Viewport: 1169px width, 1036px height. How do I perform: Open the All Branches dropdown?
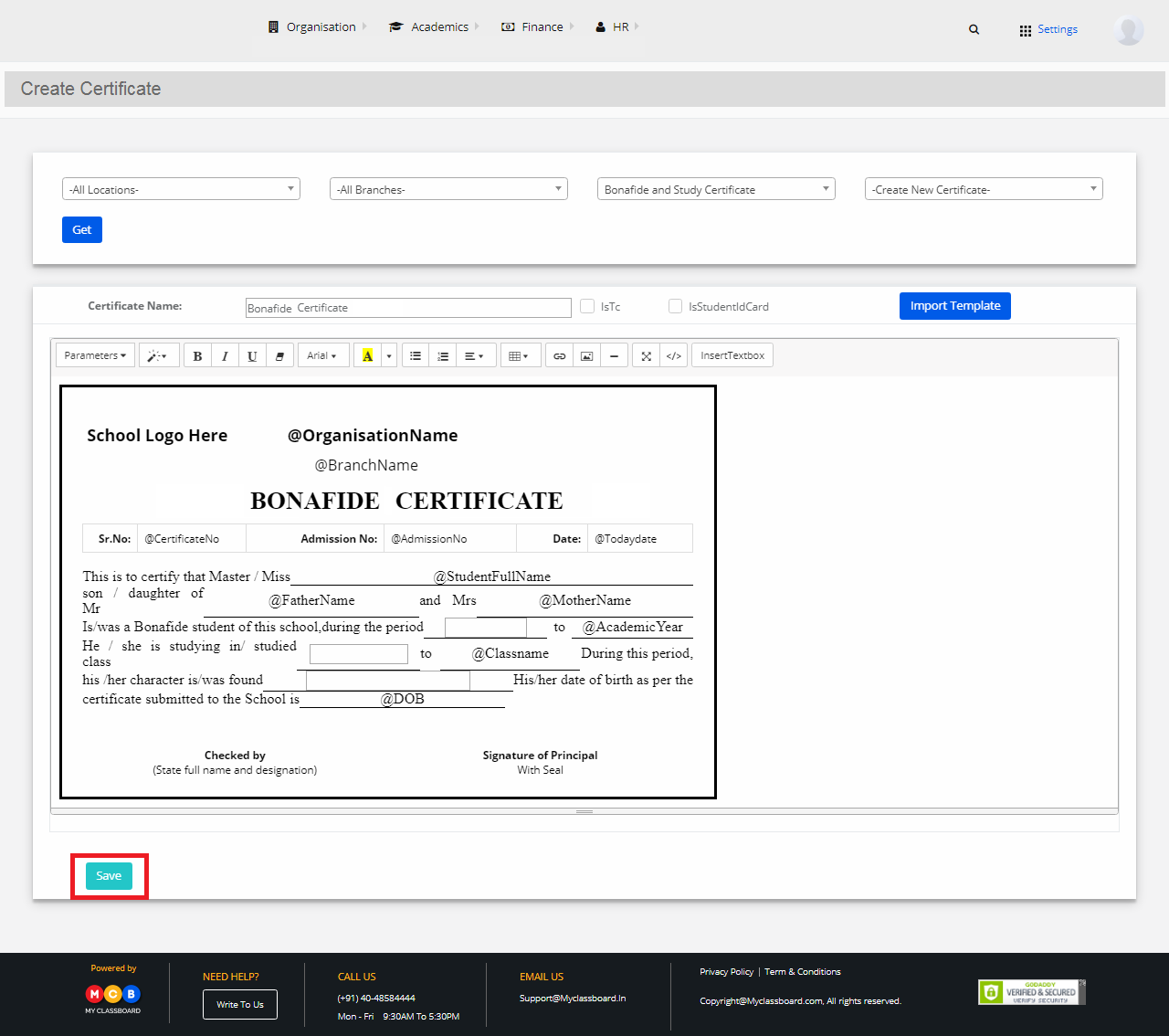[x=448, y=189]
